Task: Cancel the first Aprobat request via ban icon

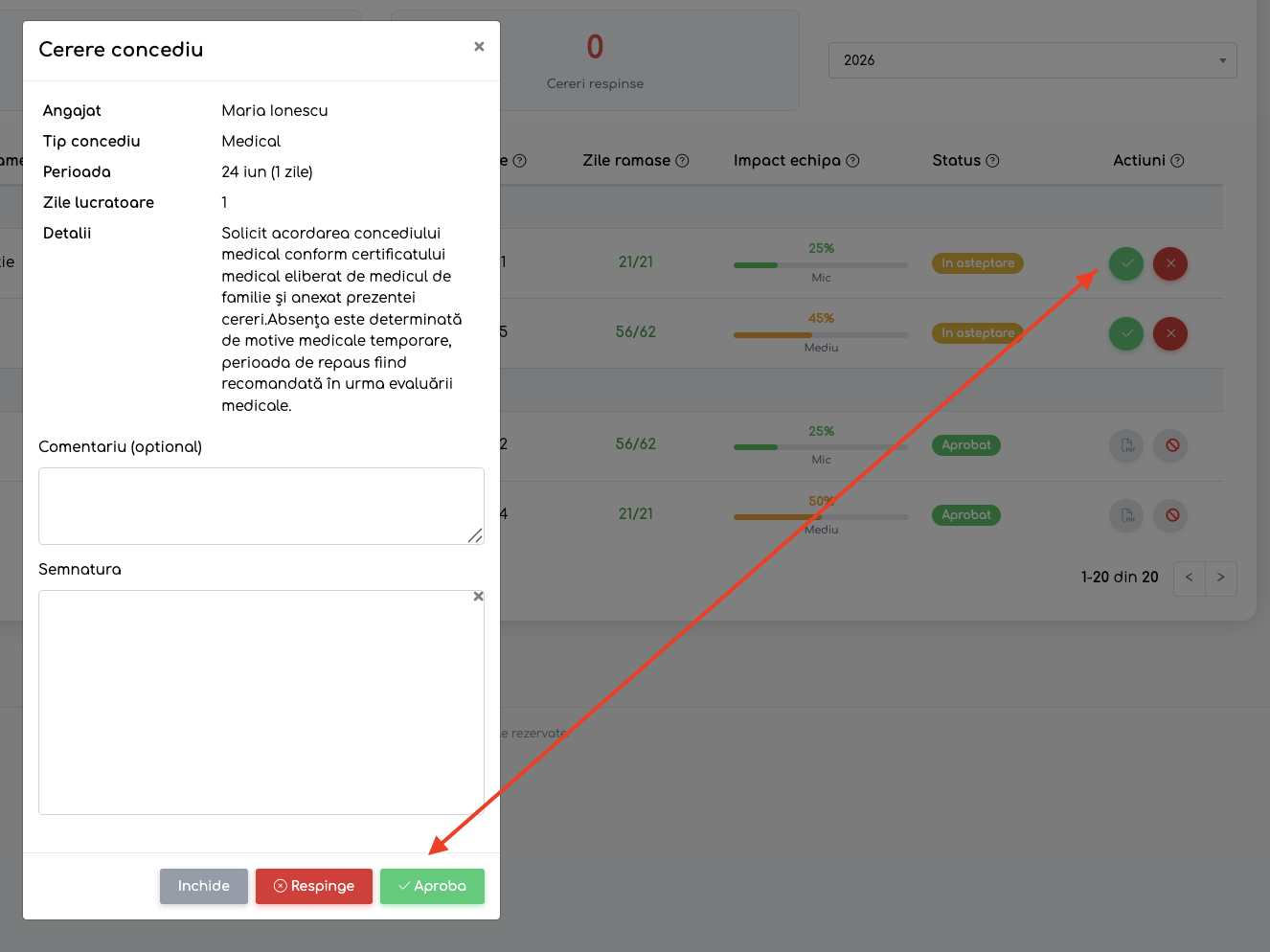Action: [x=1170, y=445]
